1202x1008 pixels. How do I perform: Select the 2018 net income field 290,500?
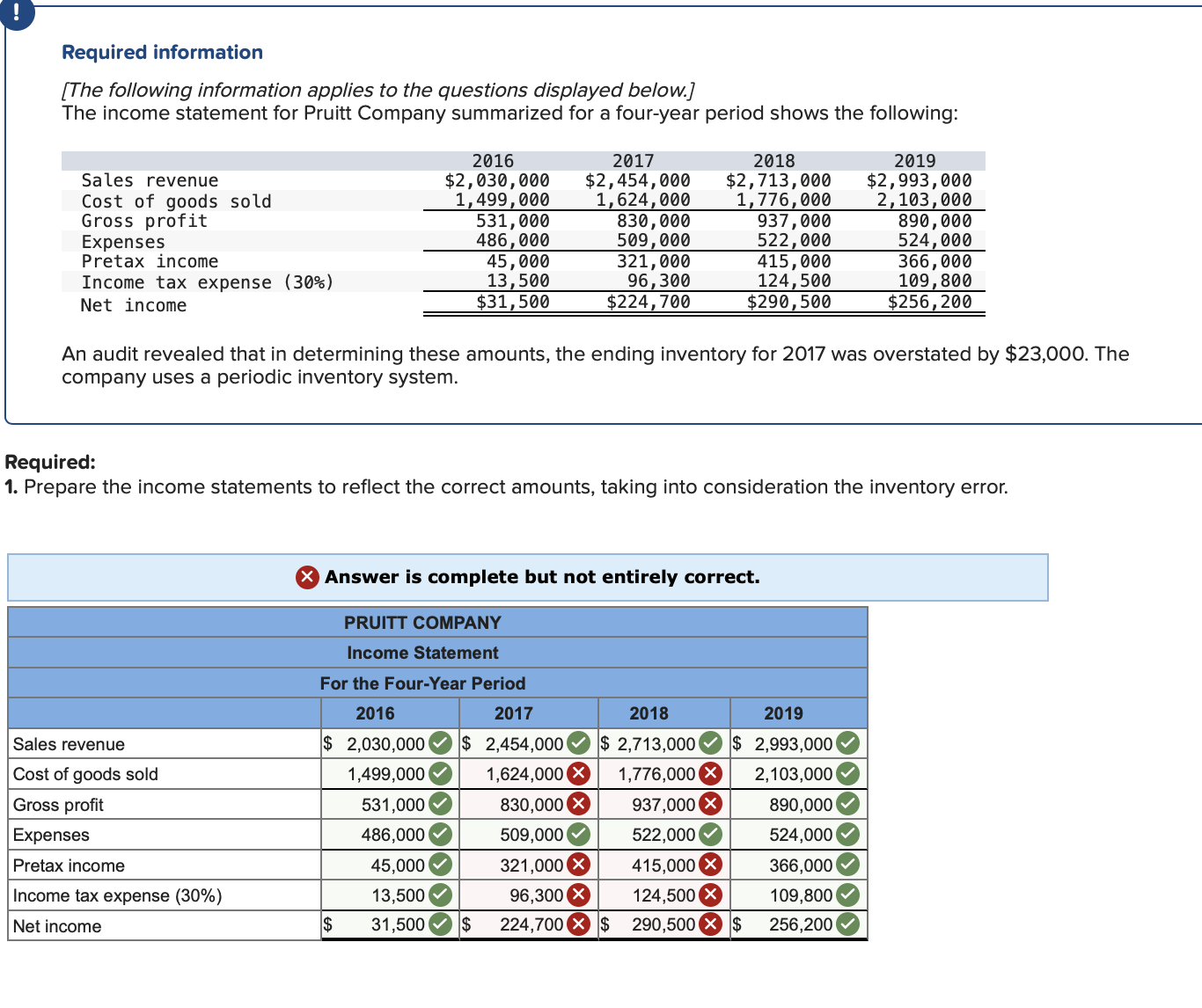coord(664,924)
